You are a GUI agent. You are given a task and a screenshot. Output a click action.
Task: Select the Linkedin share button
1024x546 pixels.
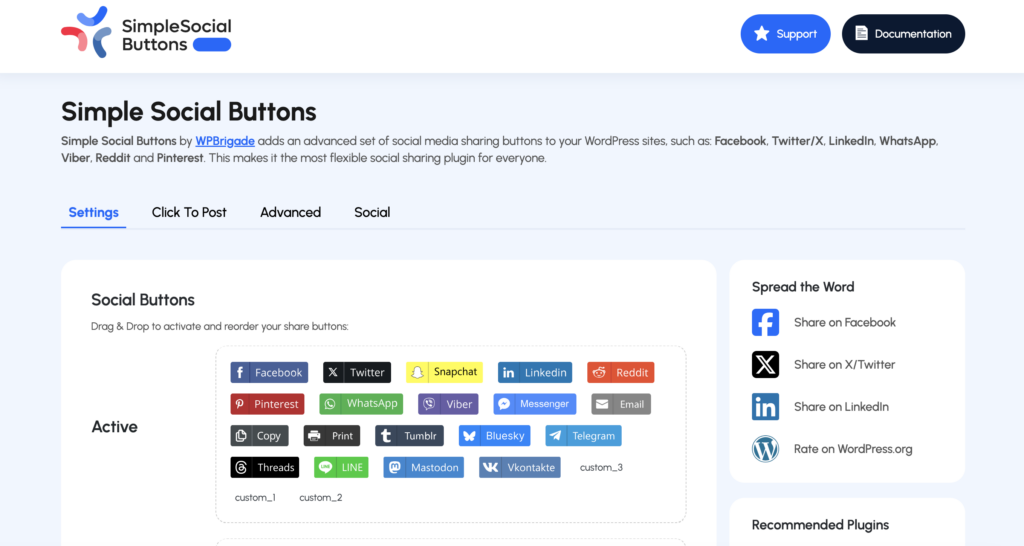[x=535, y=372]
